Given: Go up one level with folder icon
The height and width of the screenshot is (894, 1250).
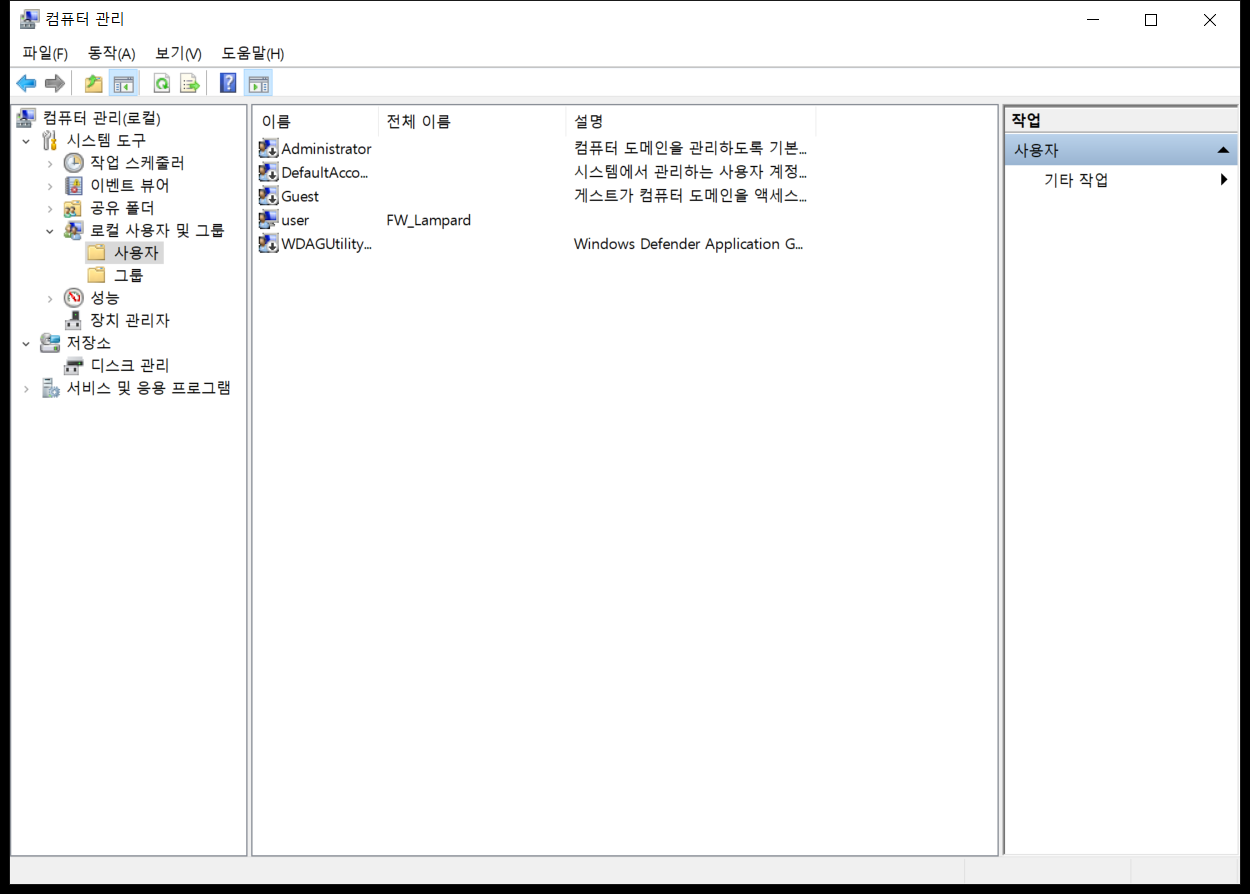Looking at the screenshot, I should pyautogui.click(x=94, y=84).
